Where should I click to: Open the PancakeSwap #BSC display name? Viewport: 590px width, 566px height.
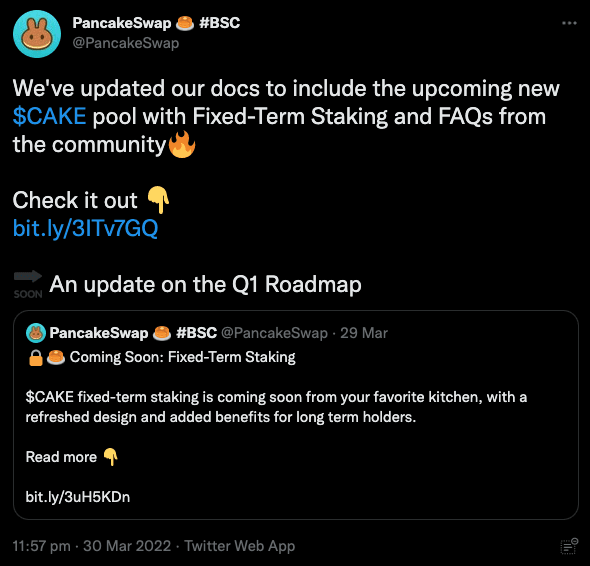pos(156,23)
